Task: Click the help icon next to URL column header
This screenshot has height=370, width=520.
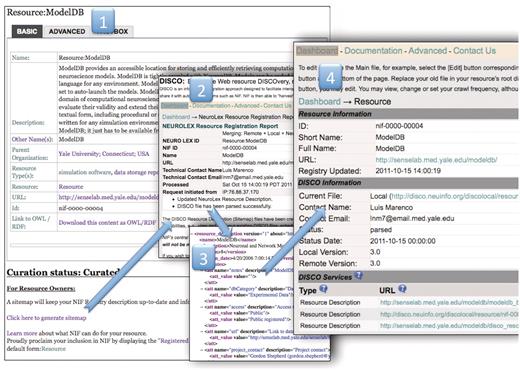Action: 402,289
